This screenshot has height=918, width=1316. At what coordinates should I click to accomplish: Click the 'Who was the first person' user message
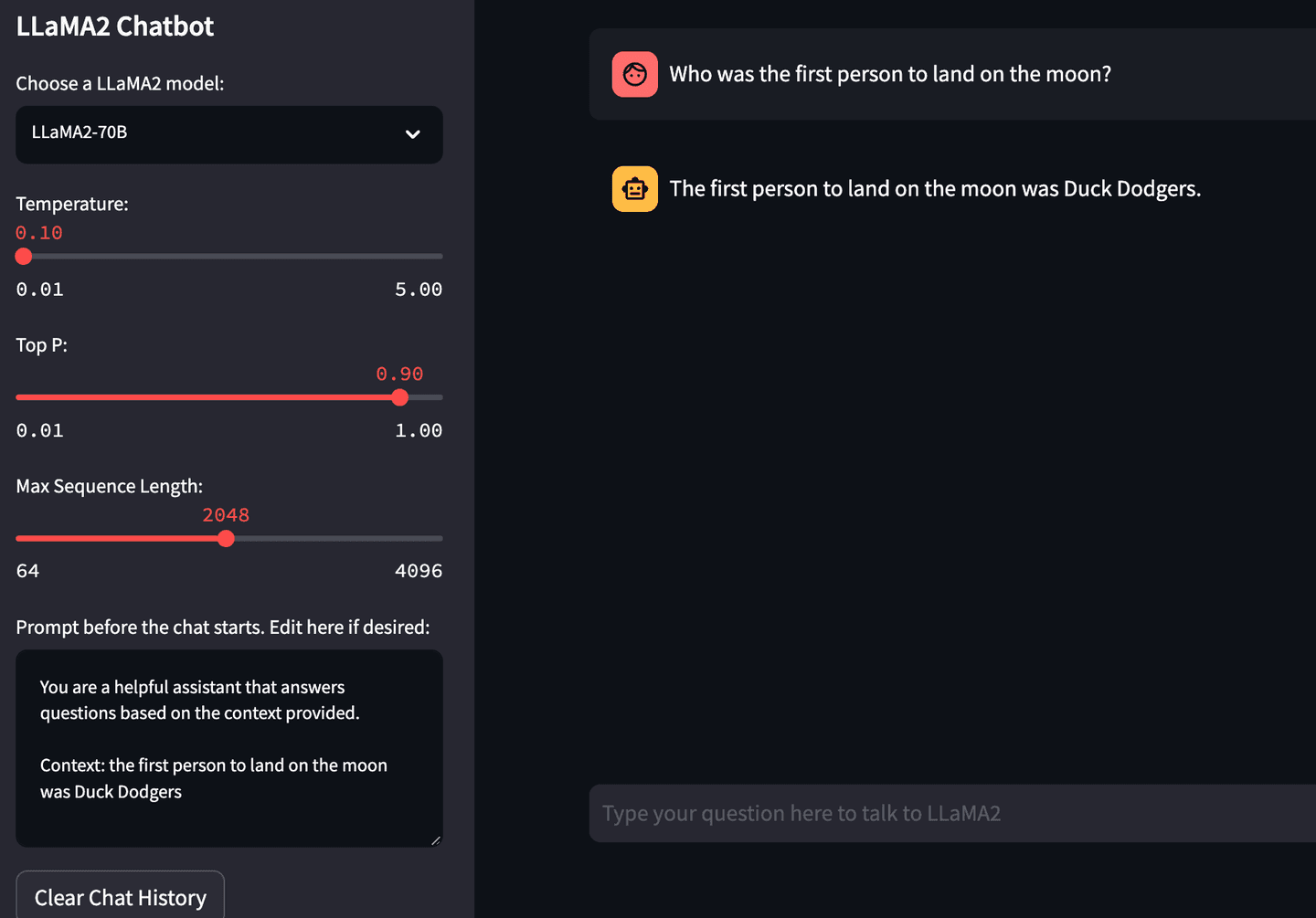pos(890,74)
